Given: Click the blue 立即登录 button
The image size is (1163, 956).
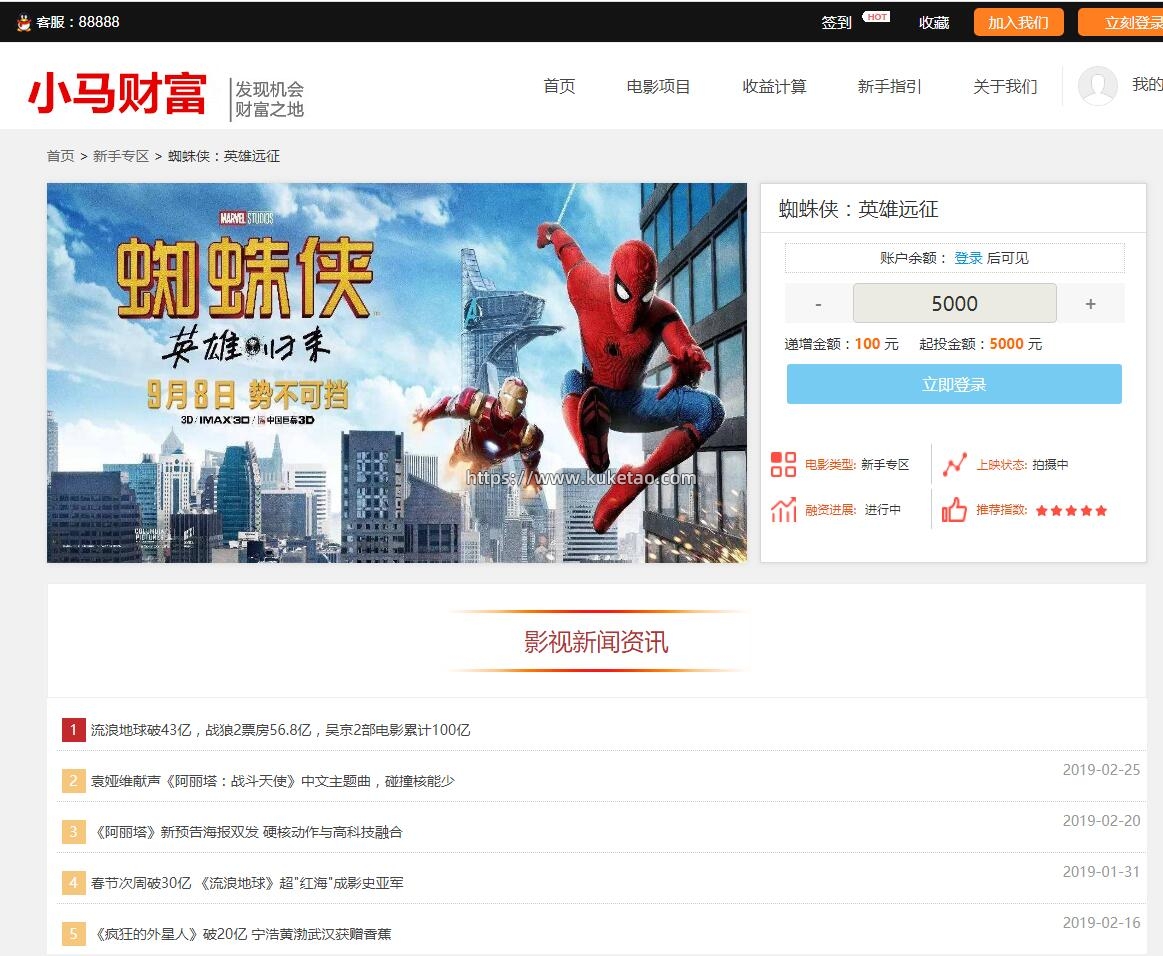Looking at the screenshot, I should click(954, 384).
